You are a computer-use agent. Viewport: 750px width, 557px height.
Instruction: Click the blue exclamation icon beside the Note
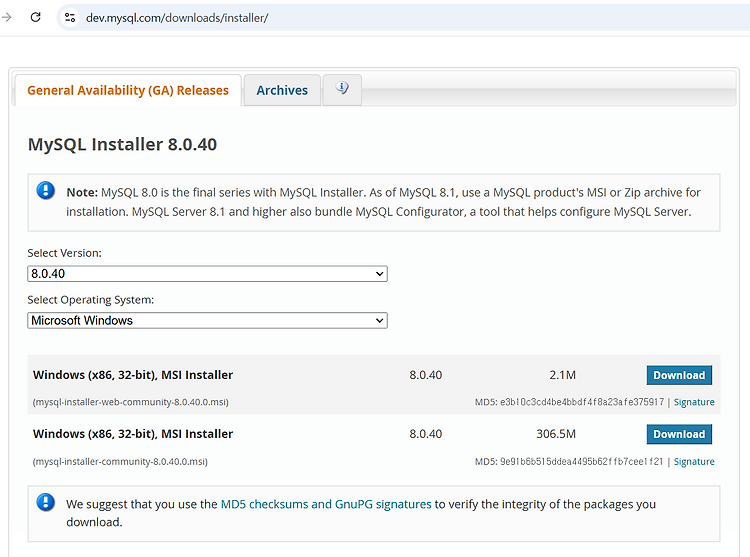[46, 191]
